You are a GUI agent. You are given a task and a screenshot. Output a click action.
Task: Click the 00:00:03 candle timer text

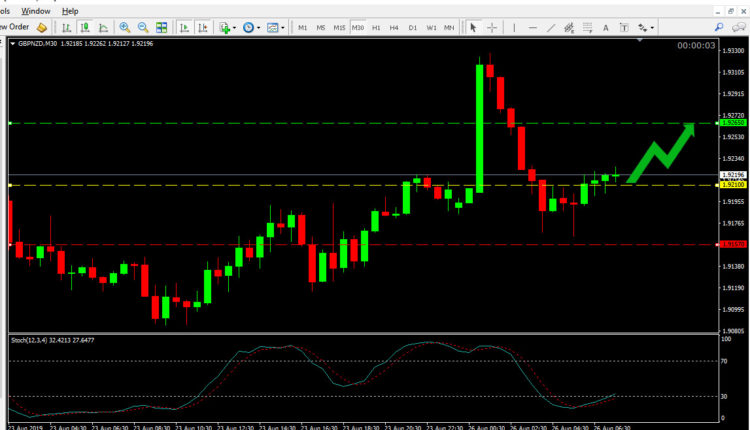696,46
